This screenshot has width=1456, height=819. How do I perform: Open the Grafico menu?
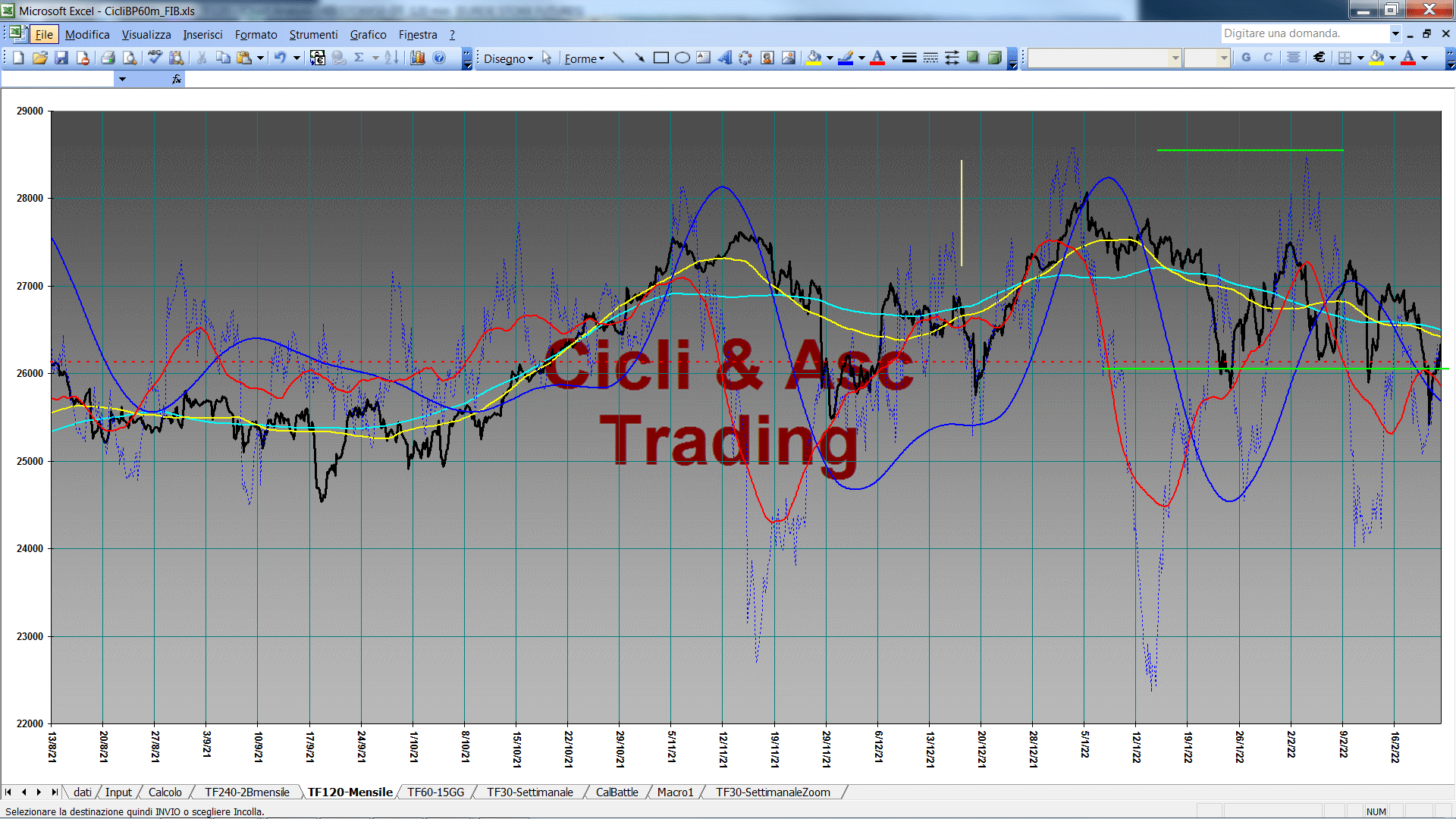coord(368,35)
